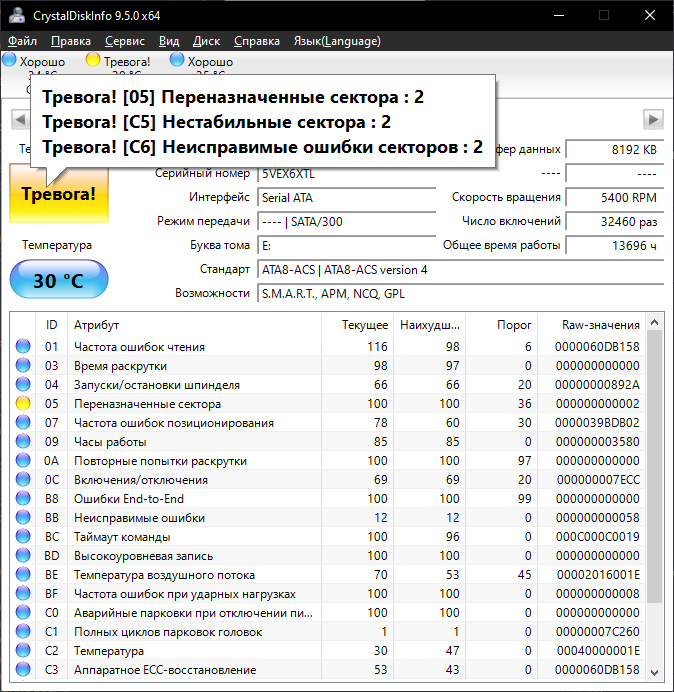Viewport: 674px width, 692px height.
Task: Select the first disk marked Хорошо
Action: (34, 62)
